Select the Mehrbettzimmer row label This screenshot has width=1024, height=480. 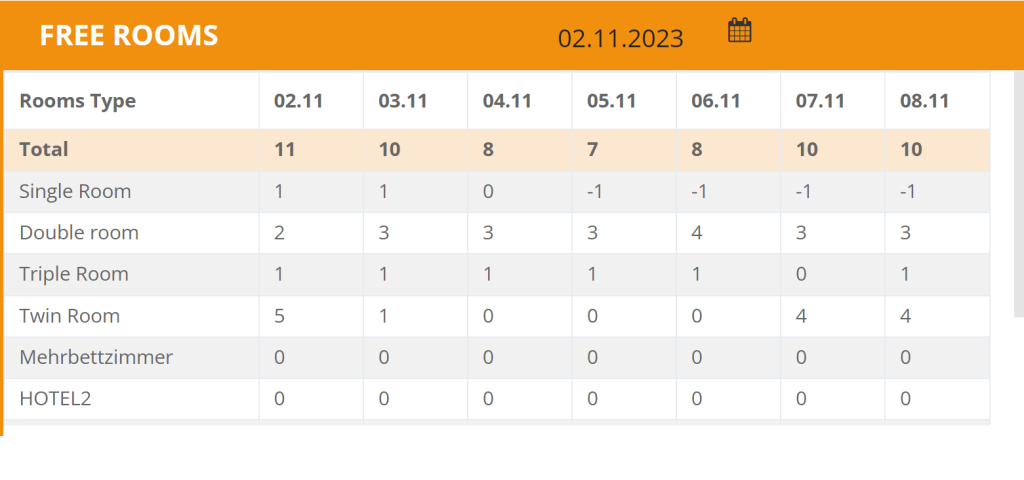pos(96,357)
